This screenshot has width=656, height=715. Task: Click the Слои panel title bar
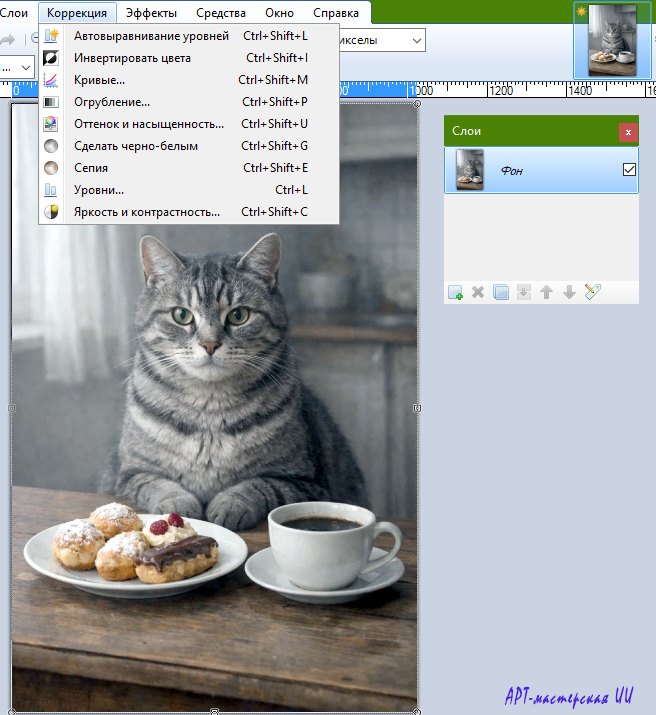pyautogui.click(x=531, y=131)
